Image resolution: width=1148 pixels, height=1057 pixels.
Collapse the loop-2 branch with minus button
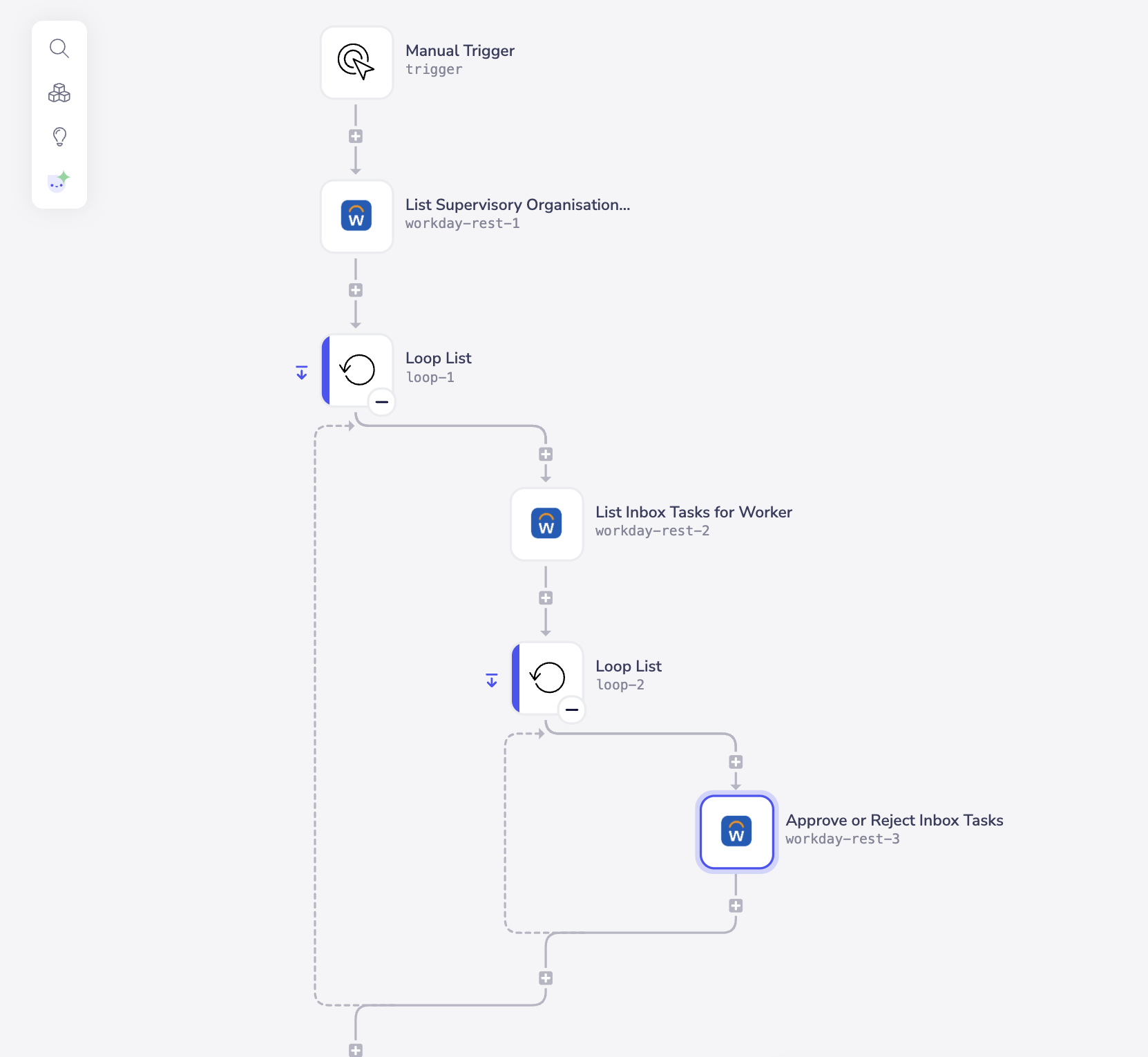coord(572,710)
